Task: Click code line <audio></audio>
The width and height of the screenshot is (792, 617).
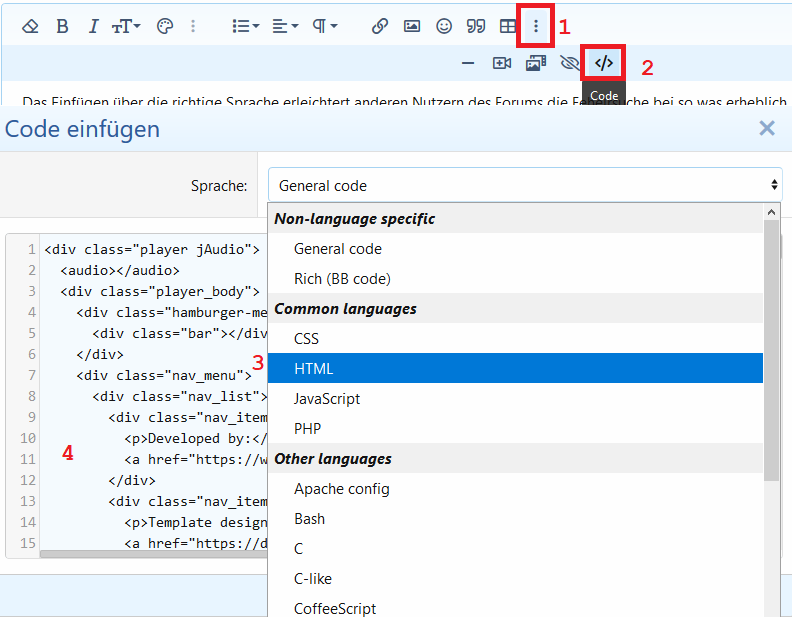Action: point(120,270)
